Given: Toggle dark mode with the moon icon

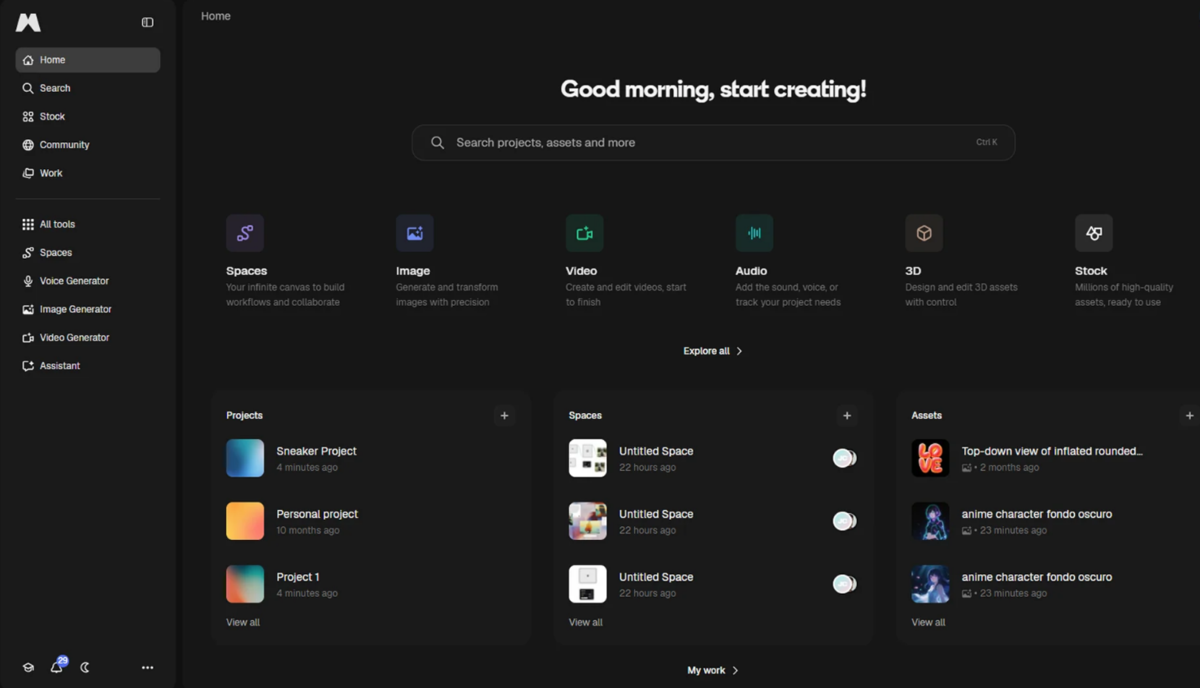Looking at the screenshot, I should click(x=85, y=667).
